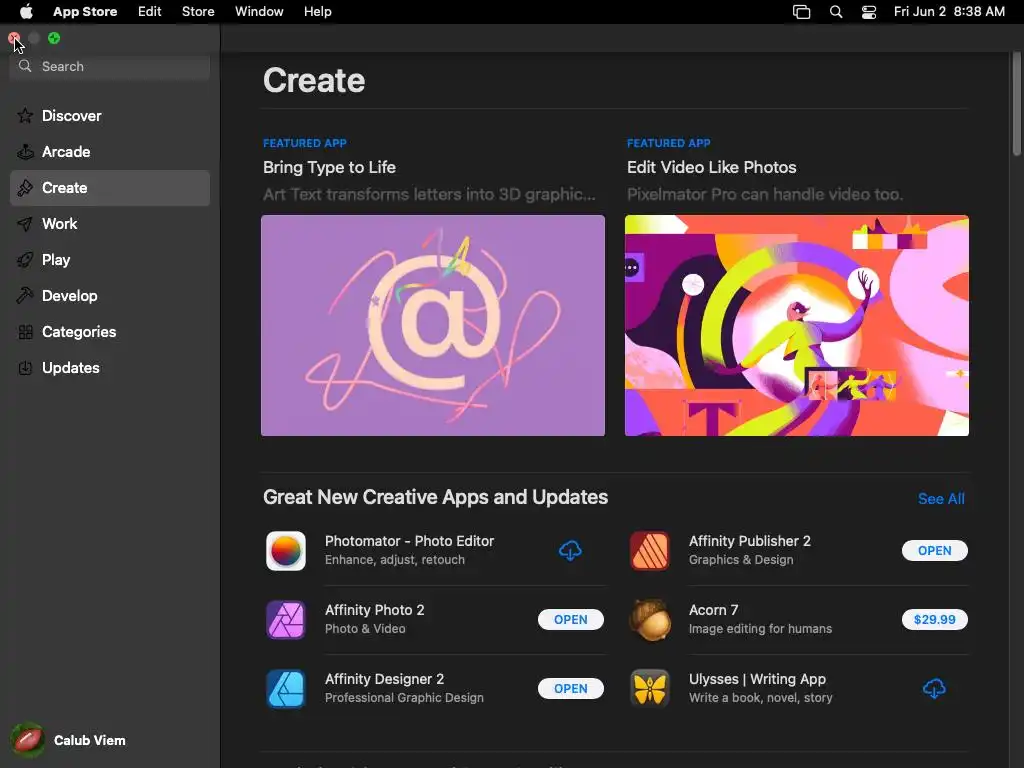Click 'Great New Creative Apps and Updates' heading

pyautogui.click(x=435, y=497)
